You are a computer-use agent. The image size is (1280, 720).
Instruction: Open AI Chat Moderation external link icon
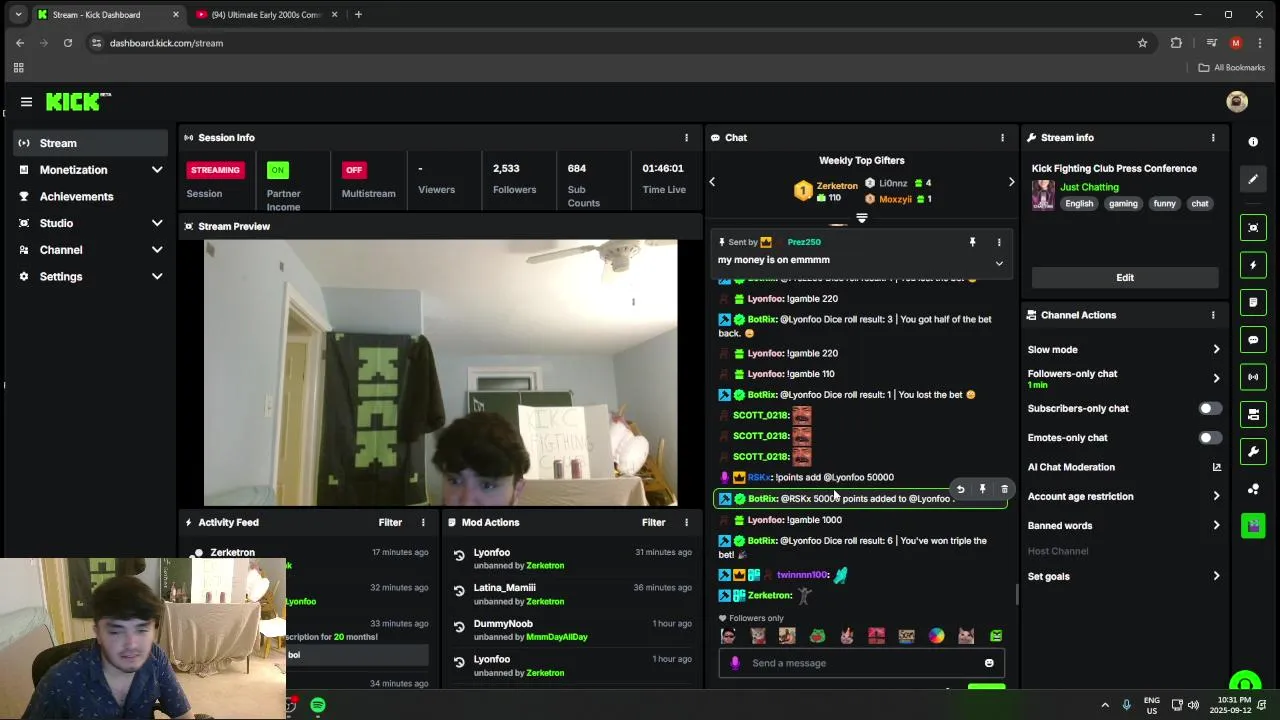coord(1216,467)
